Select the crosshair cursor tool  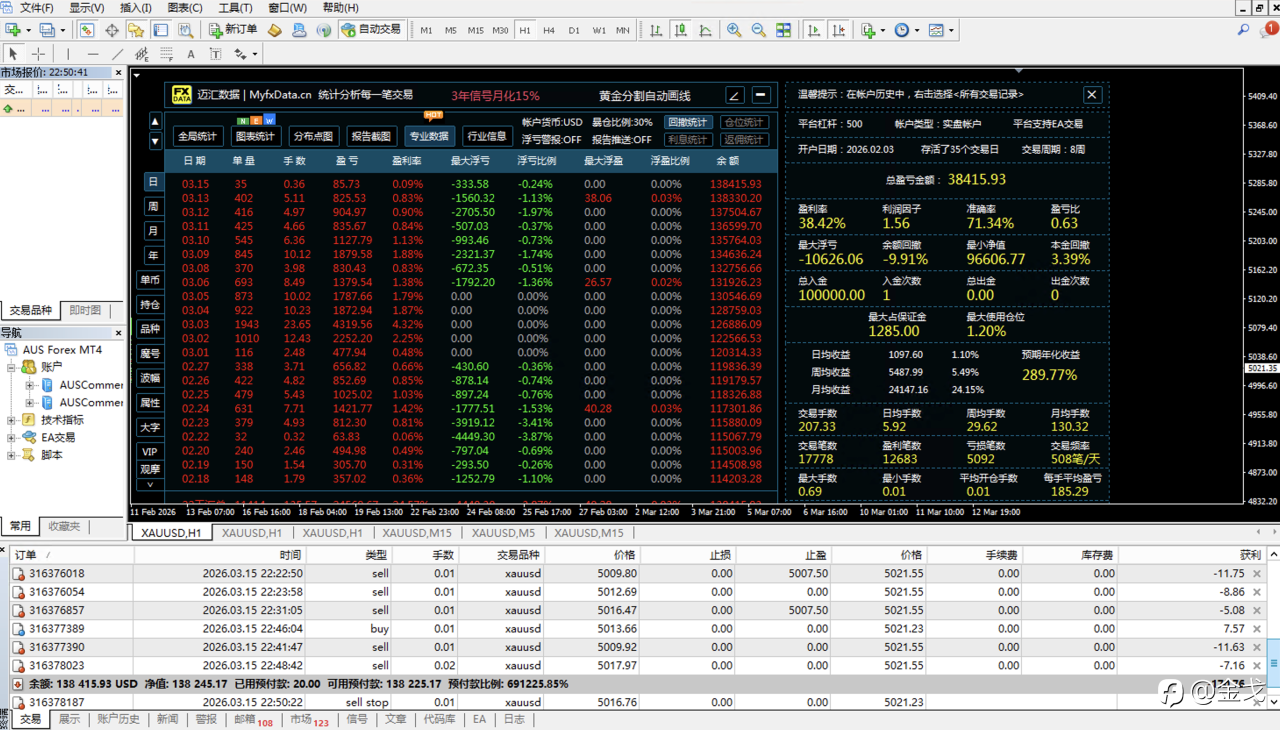click(38, 53)
